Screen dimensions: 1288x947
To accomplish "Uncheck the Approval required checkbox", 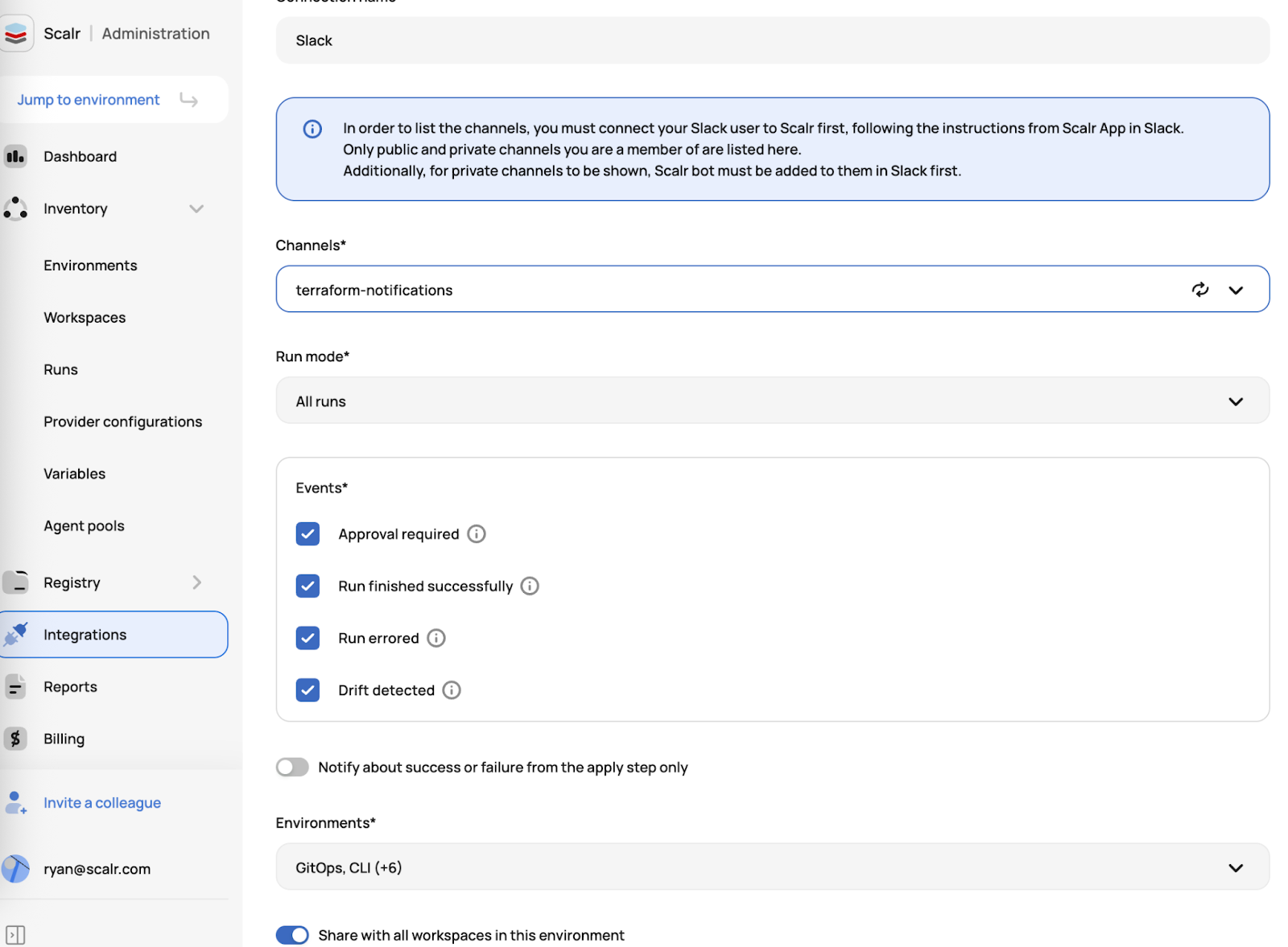I will [308, 534].
